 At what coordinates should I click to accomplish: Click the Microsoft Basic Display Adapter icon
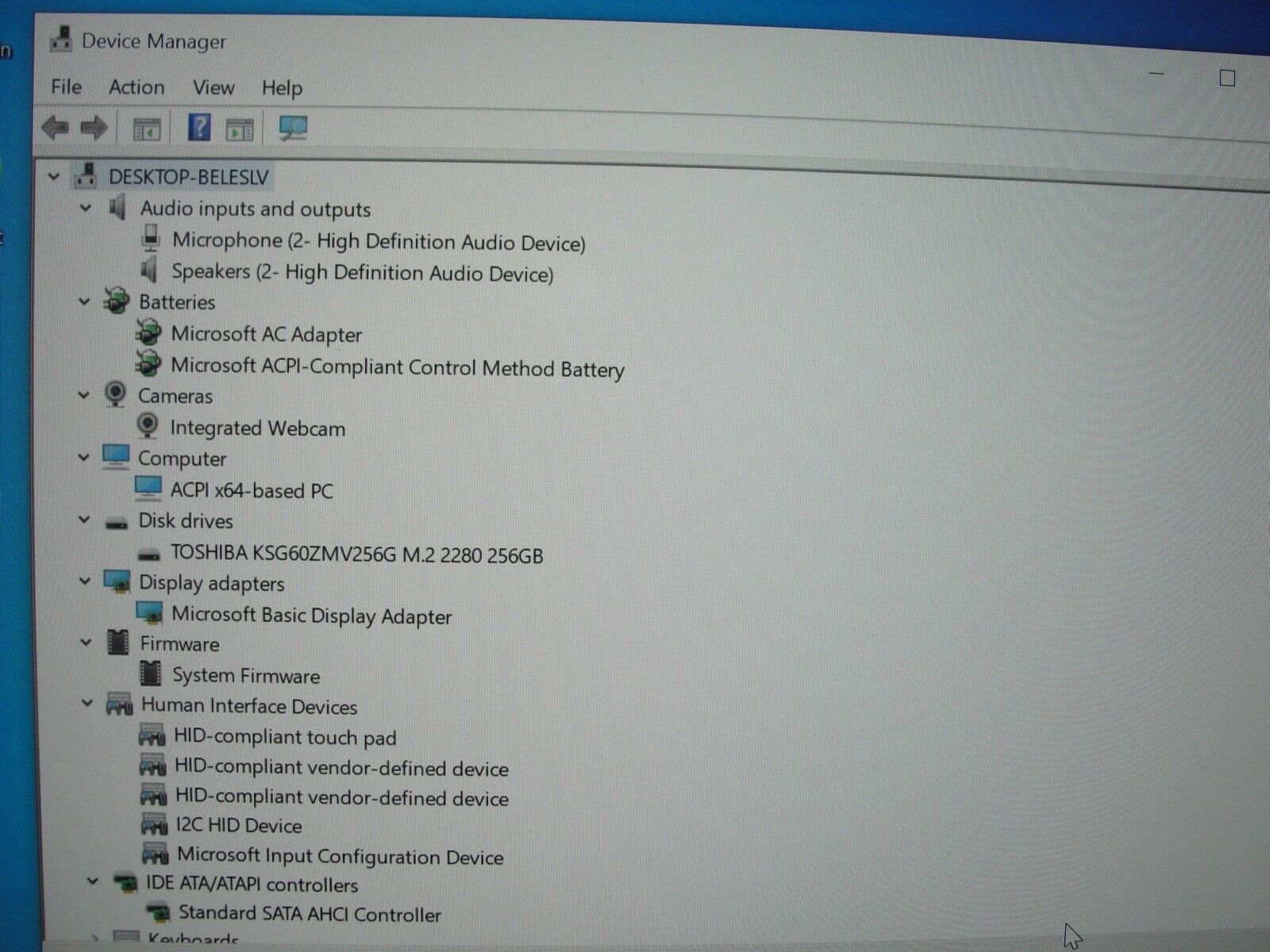tap(149, 614)
